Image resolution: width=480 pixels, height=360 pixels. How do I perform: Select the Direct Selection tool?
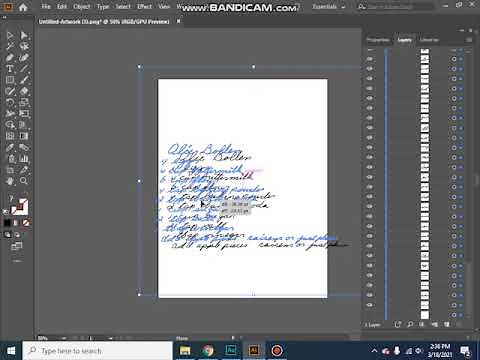(24, 35)
